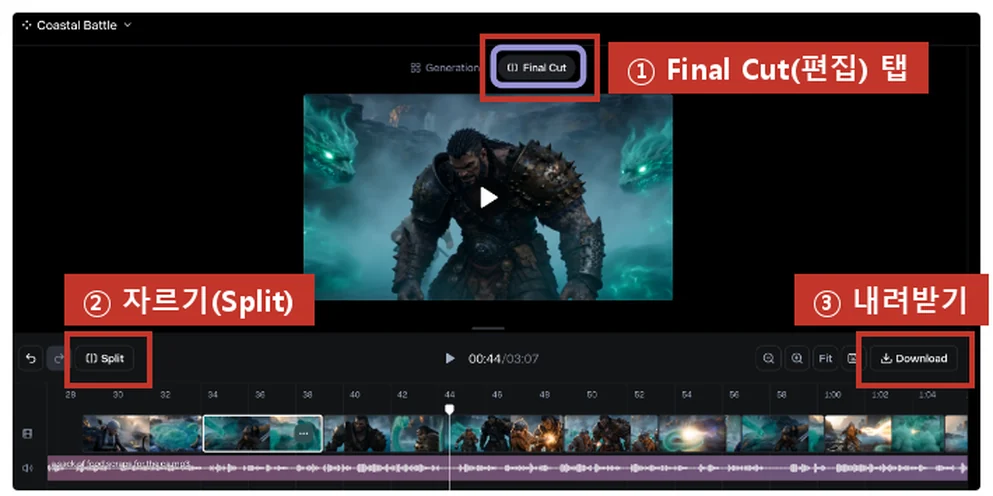Switch to the Generation tab
993x496 pixels.
445,68
